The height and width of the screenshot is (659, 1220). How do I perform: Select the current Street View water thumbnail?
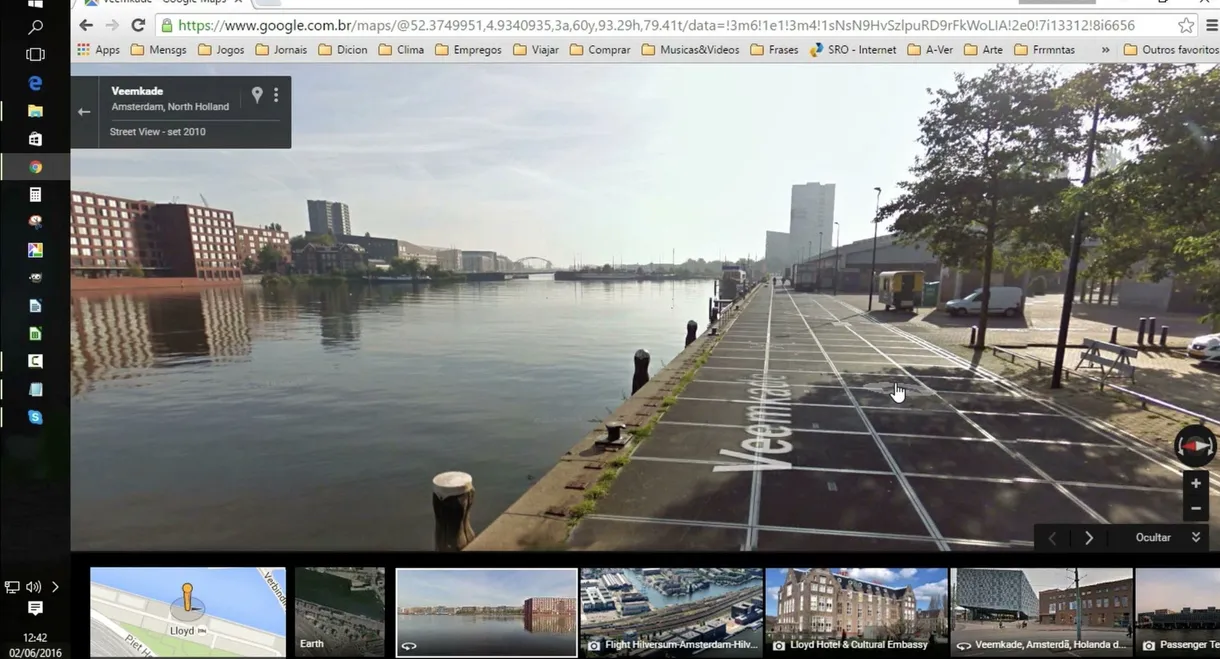pos(487,612)
